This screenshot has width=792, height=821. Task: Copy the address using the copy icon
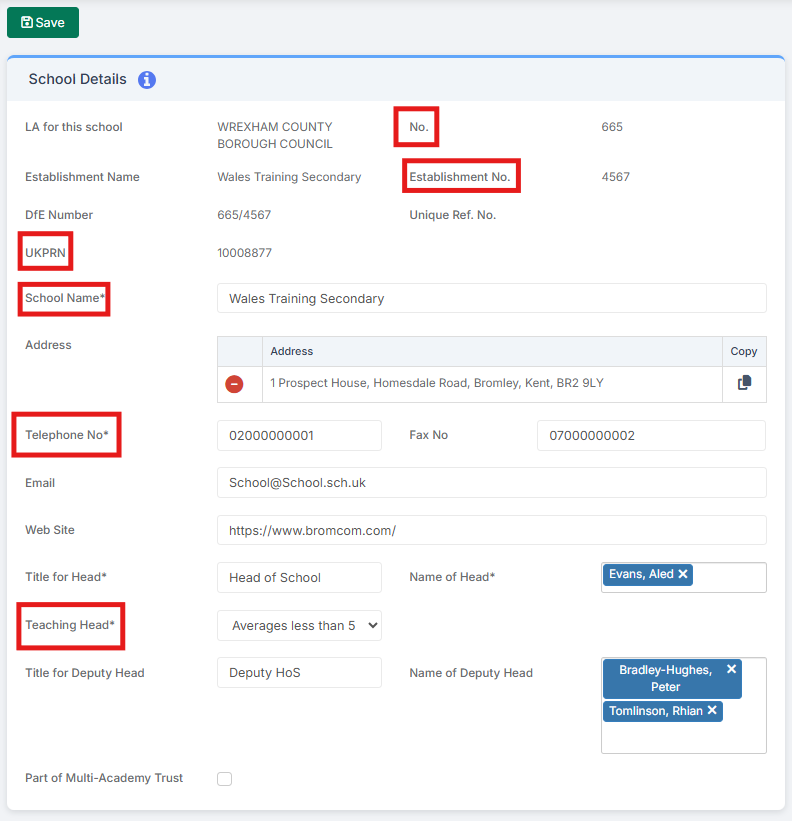tap(744, 383)
